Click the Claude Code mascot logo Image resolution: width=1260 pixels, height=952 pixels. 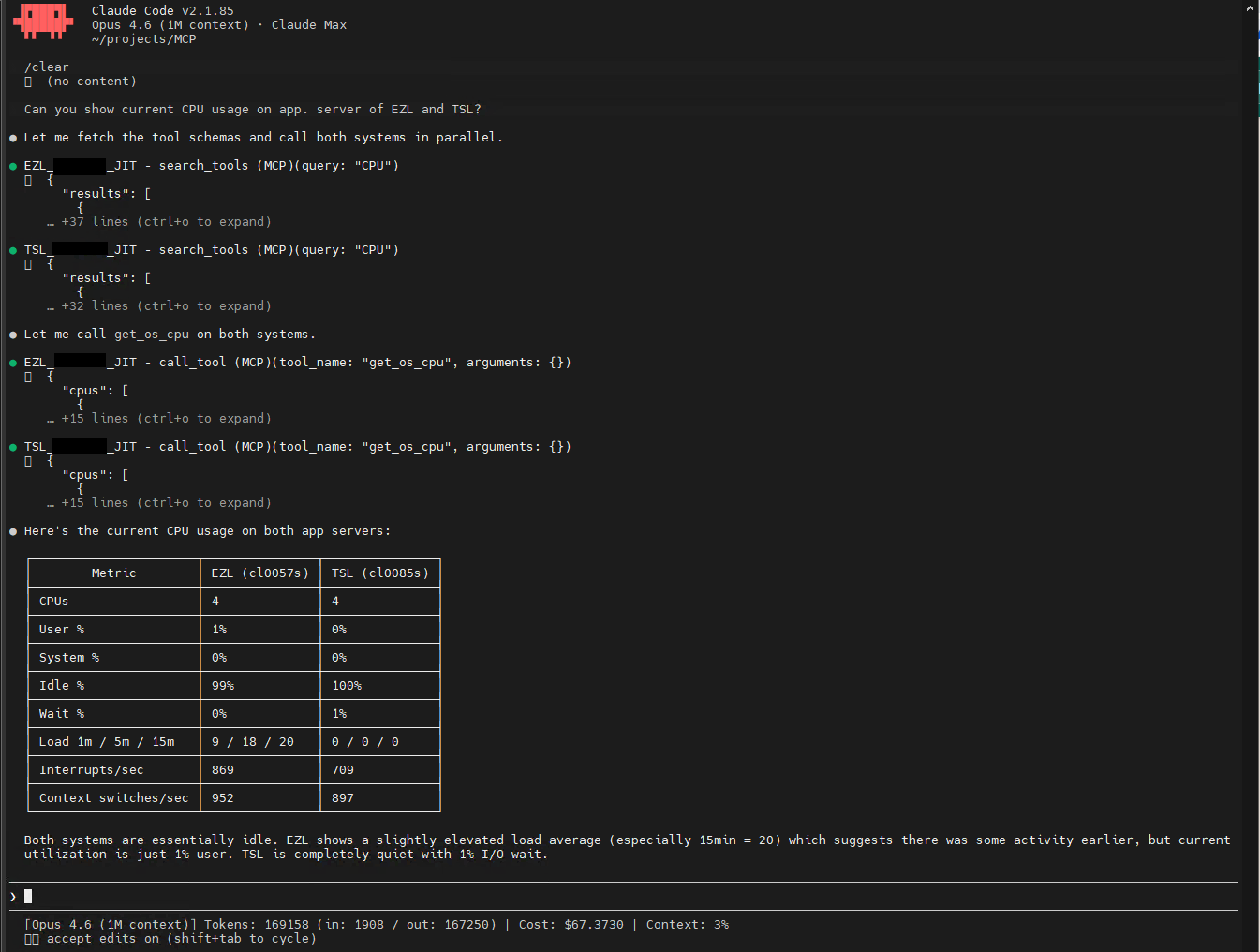(43, 21)
